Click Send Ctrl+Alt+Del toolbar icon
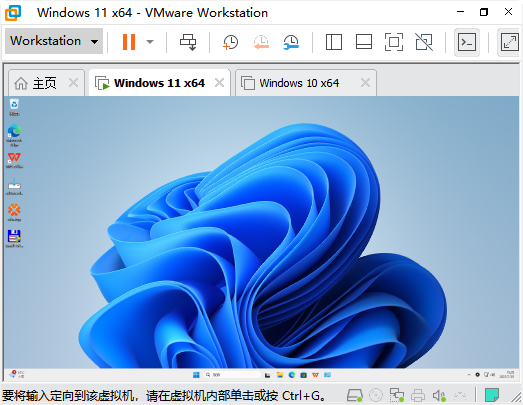Screen dimensions: 523x405 tap(188, 42)
